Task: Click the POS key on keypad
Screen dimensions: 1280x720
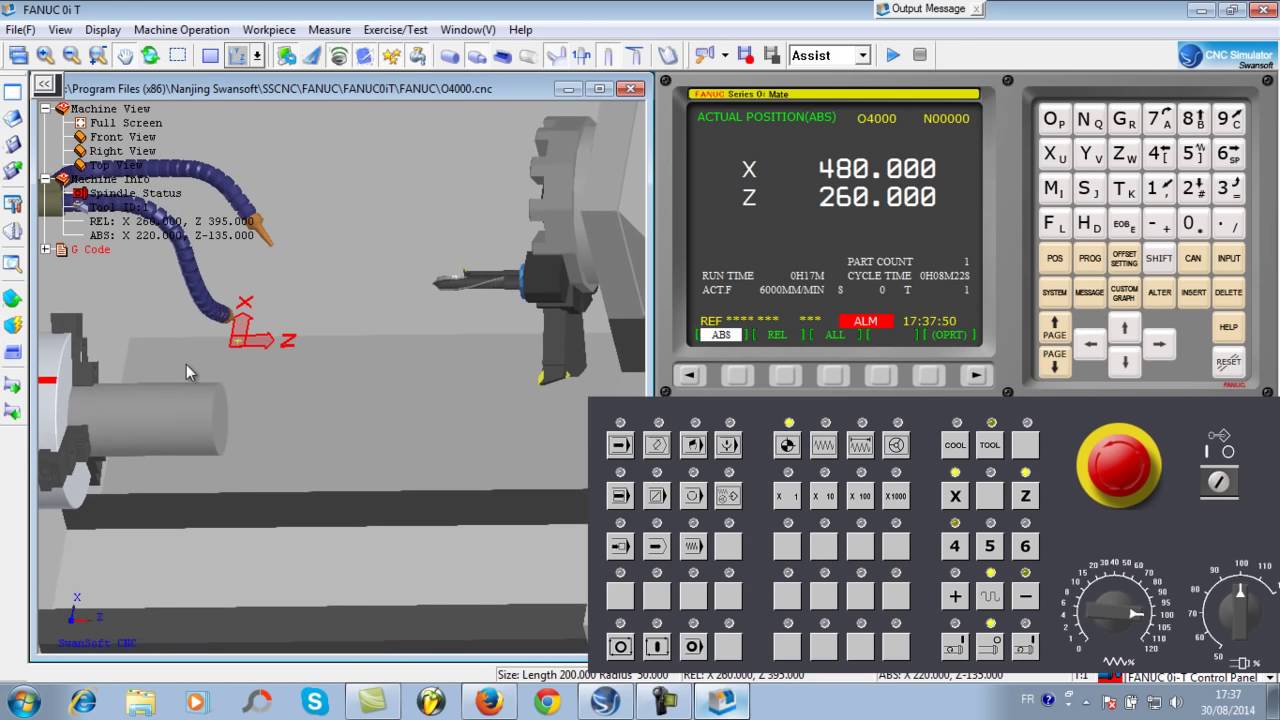Action: (x=1055, y=258)
